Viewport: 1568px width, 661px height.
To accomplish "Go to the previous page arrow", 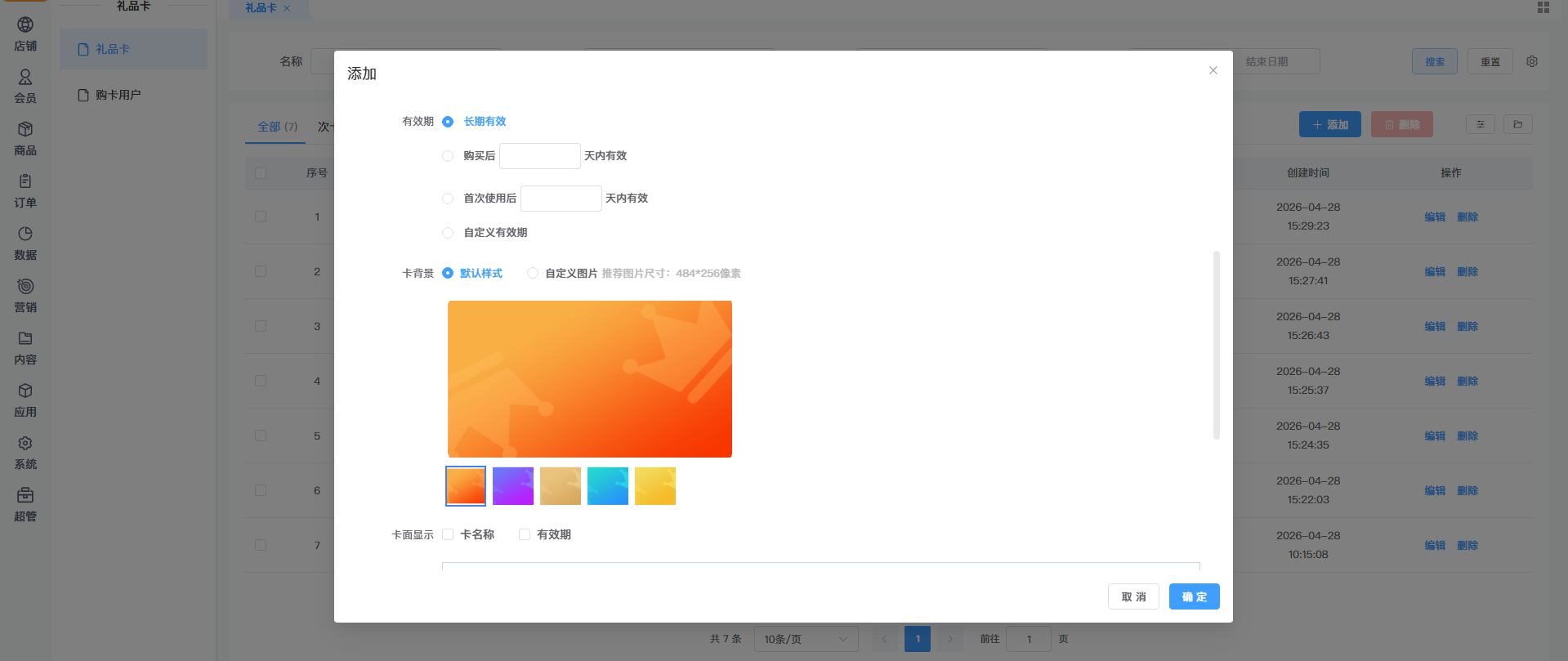I will 884,639.
